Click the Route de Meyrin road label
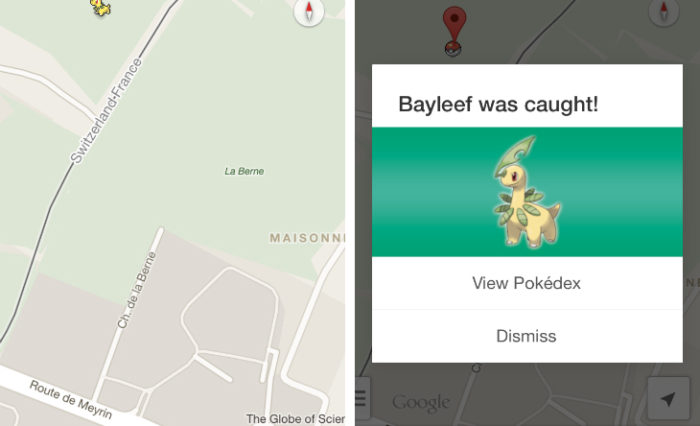Screen dimensions: 700x426 click(71, 399)
